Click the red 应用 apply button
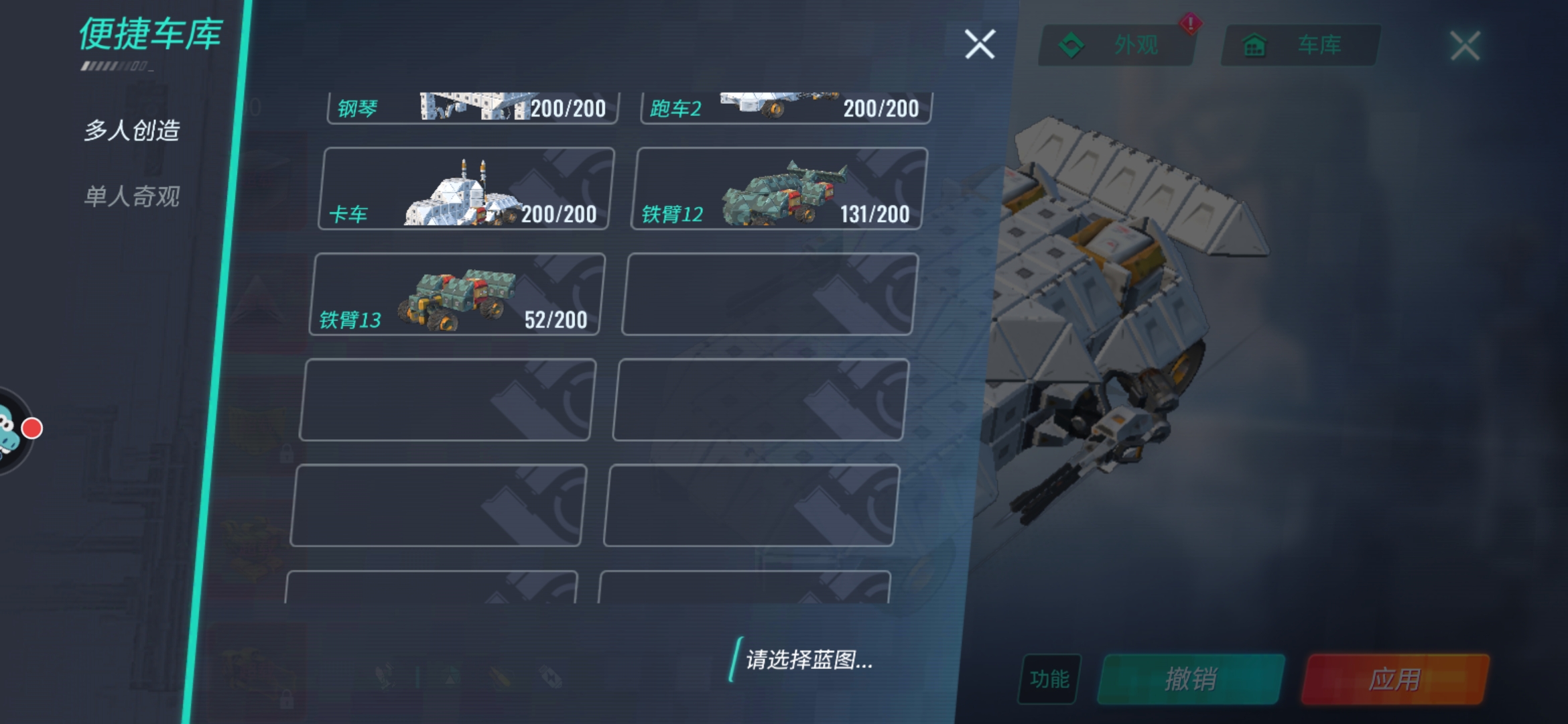Image resolution: width=1568 pixels, height=724 pixels. click(1395, 679)
